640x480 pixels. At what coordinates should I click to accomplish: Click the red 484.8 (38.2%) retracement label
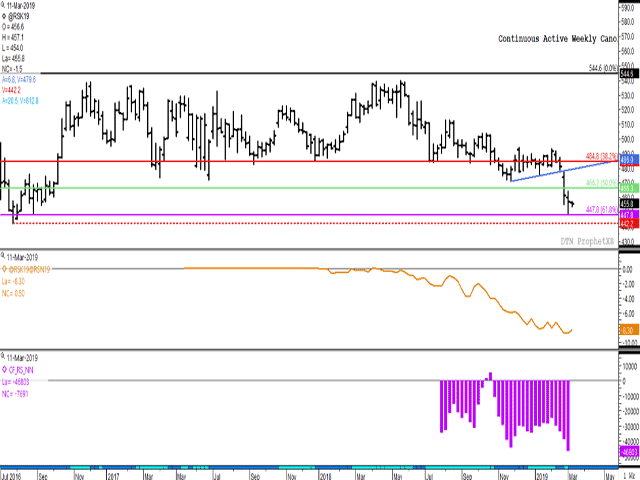(602, 156)
